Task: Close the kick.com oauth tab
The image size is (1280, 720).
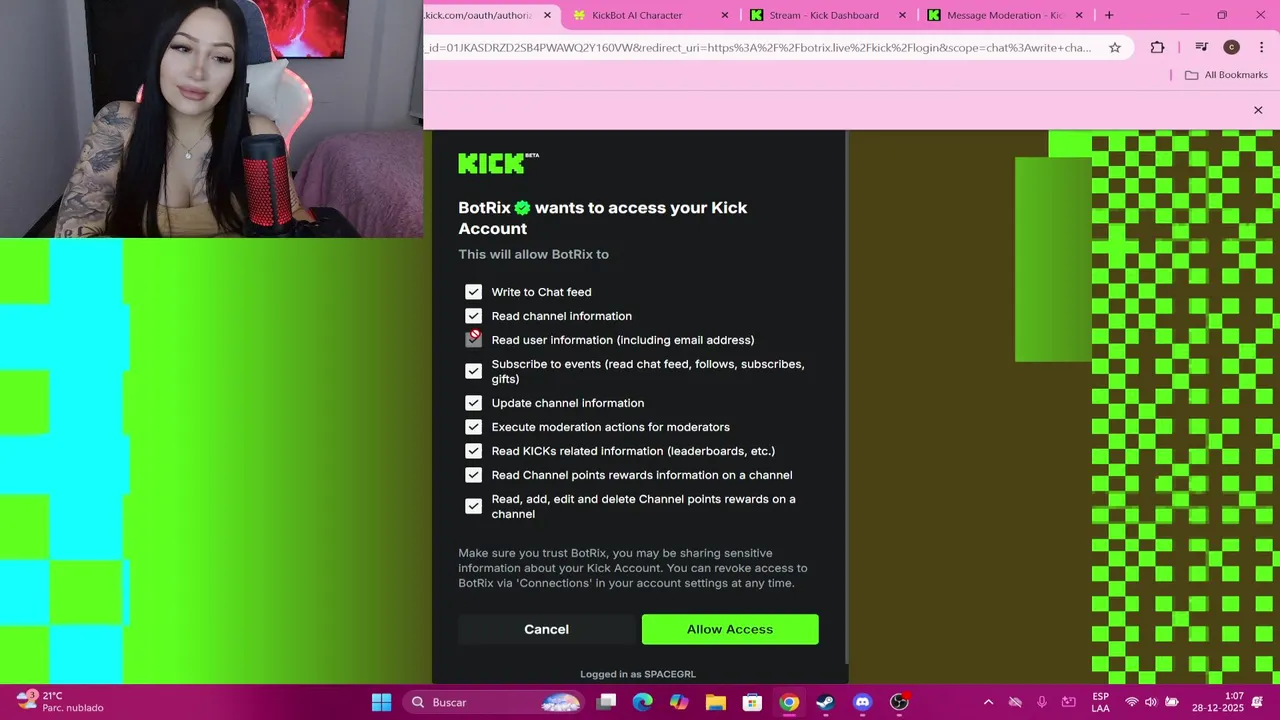Action: coord(547,15)
